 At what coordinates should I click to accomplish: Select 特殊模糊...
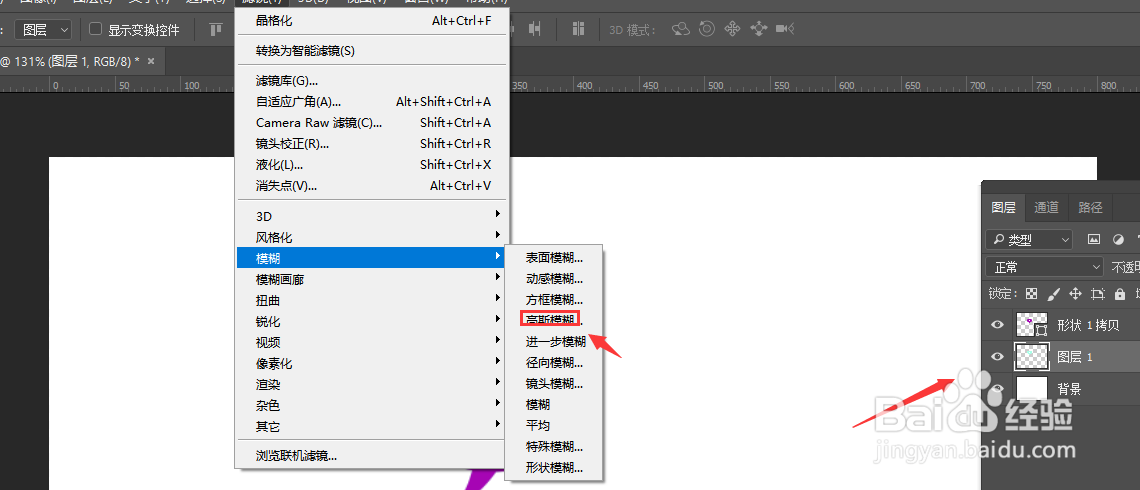554,447
